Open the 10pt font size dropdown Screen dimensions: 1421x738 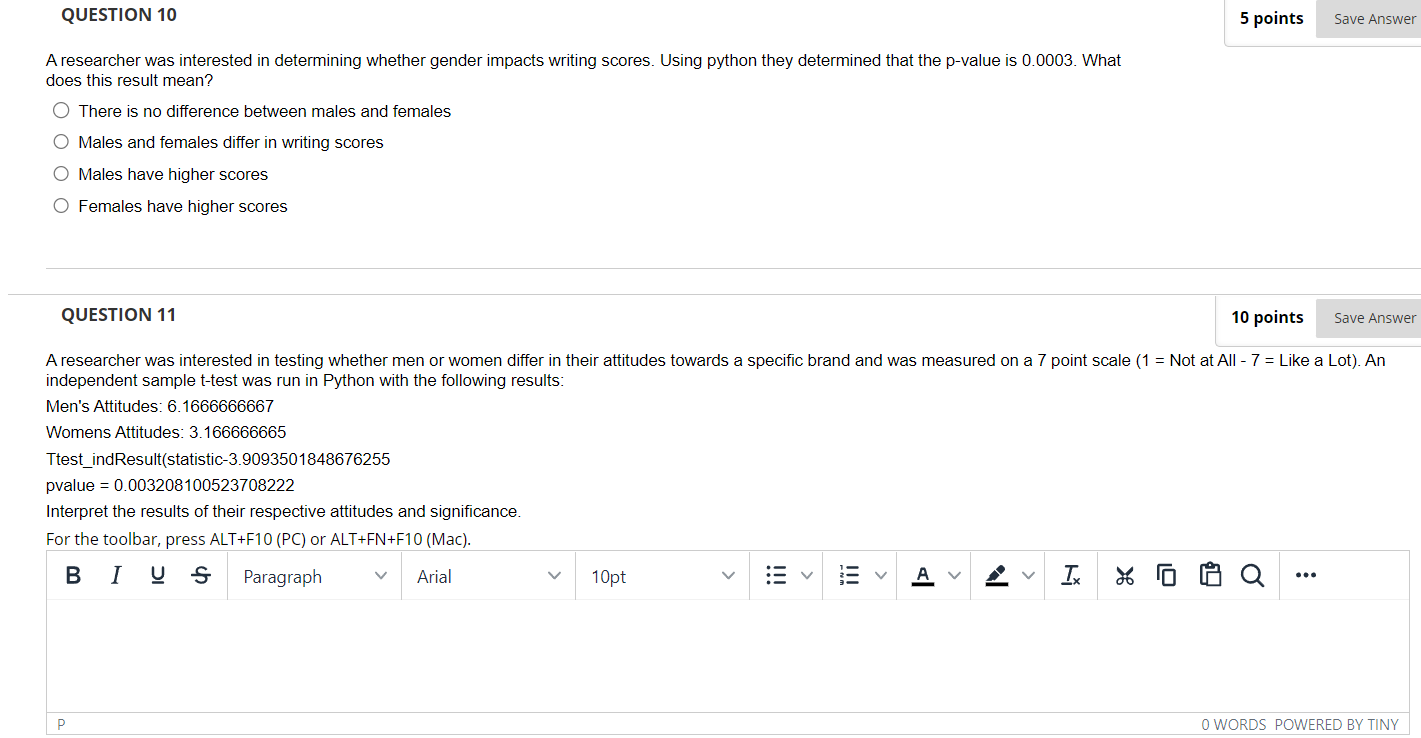[661, 576]
